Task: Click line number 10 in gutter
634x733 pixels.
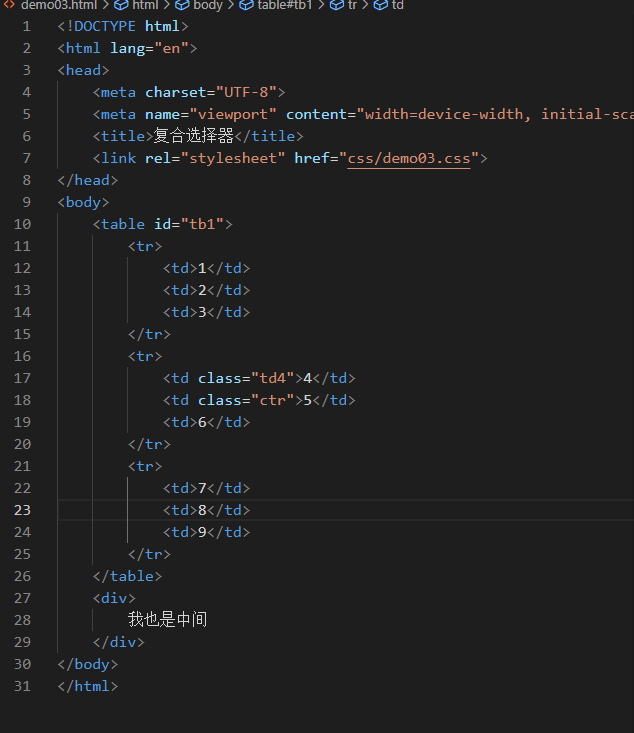Action: click(22, 224)
